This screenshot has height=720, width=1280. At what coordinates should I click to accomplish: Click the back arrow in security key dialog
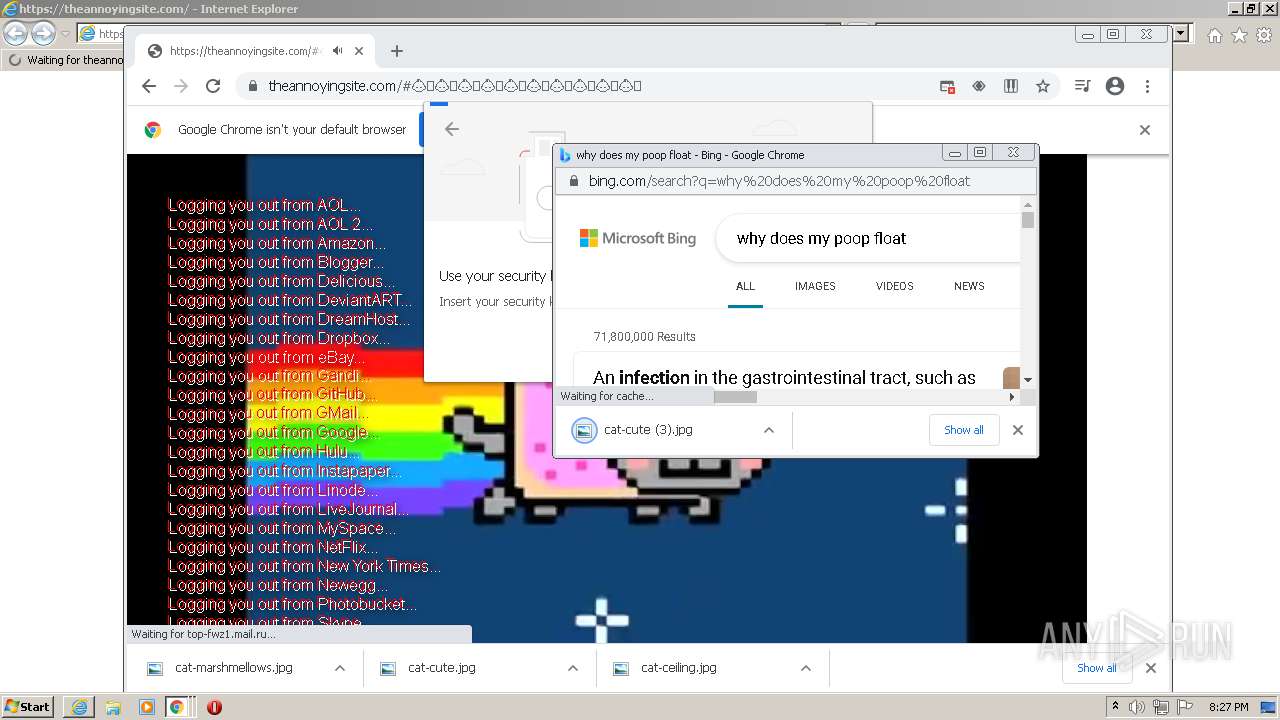[452, 129]
